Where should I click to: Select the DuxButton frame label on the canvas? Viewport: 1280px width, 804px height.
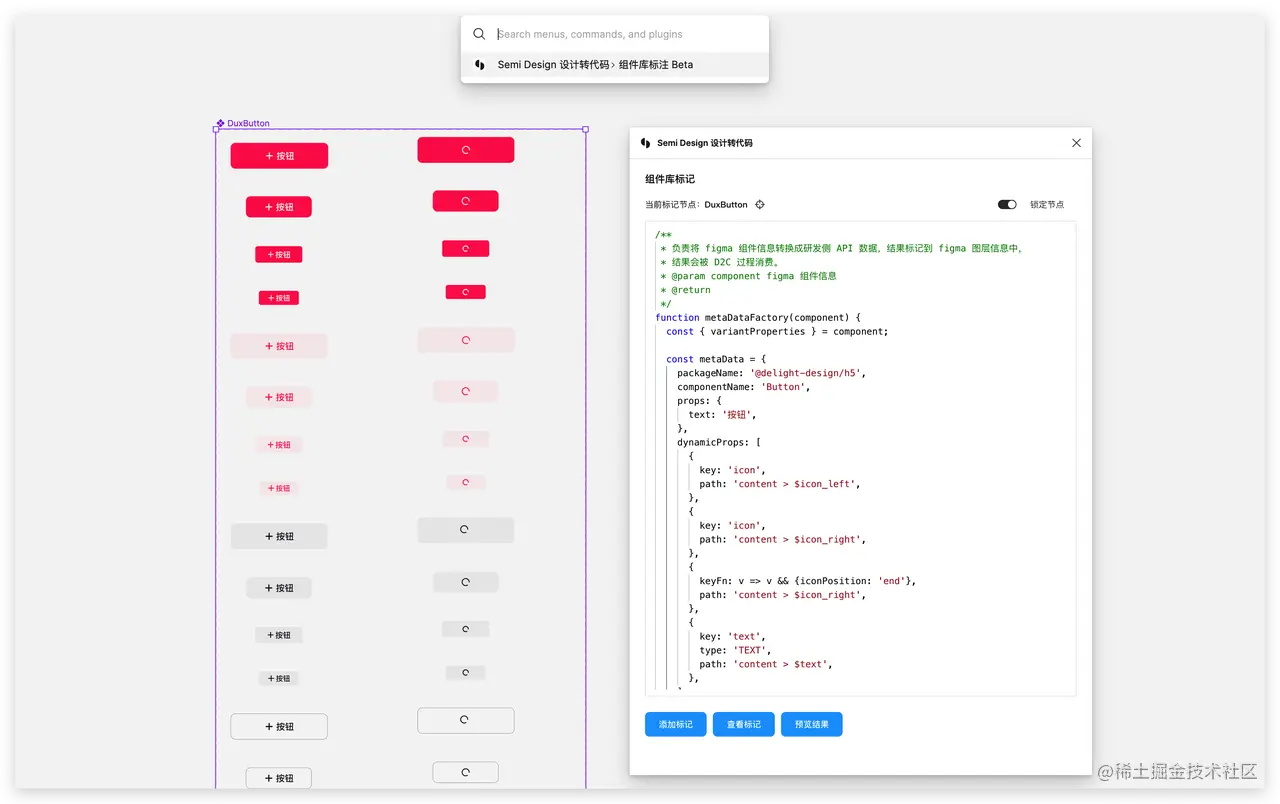[x=248, y=124]
